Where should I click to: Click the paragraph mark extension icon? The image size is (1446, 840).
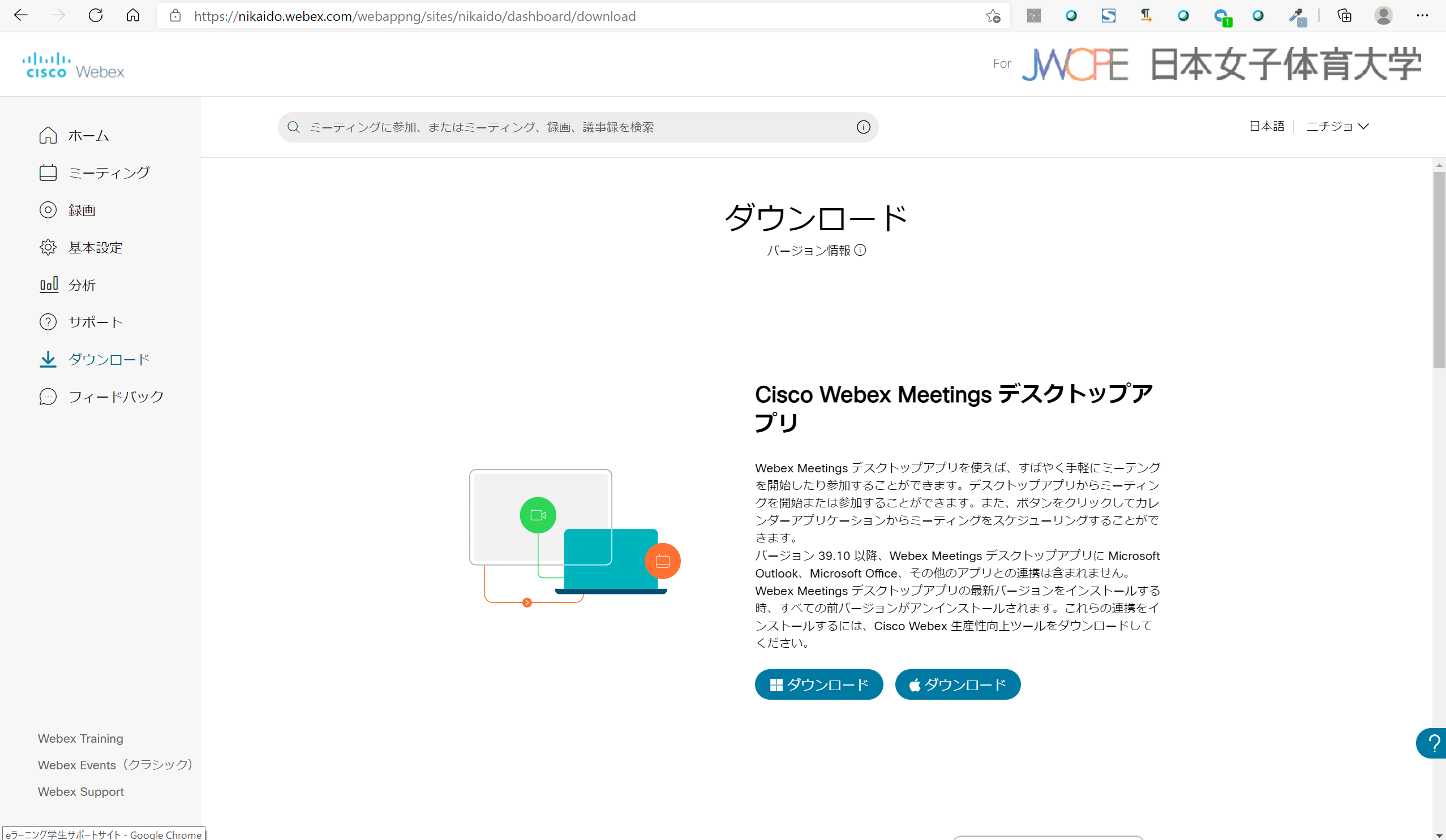[x=1146, y=15]
